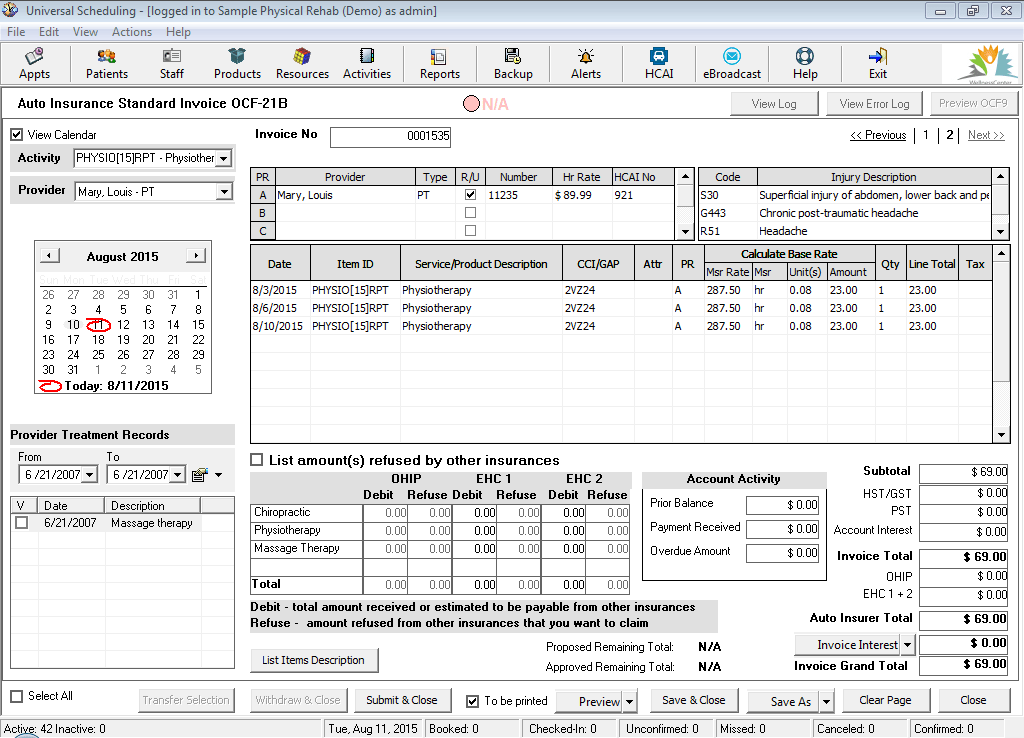Open the Reports module

(x=439, y=64)
